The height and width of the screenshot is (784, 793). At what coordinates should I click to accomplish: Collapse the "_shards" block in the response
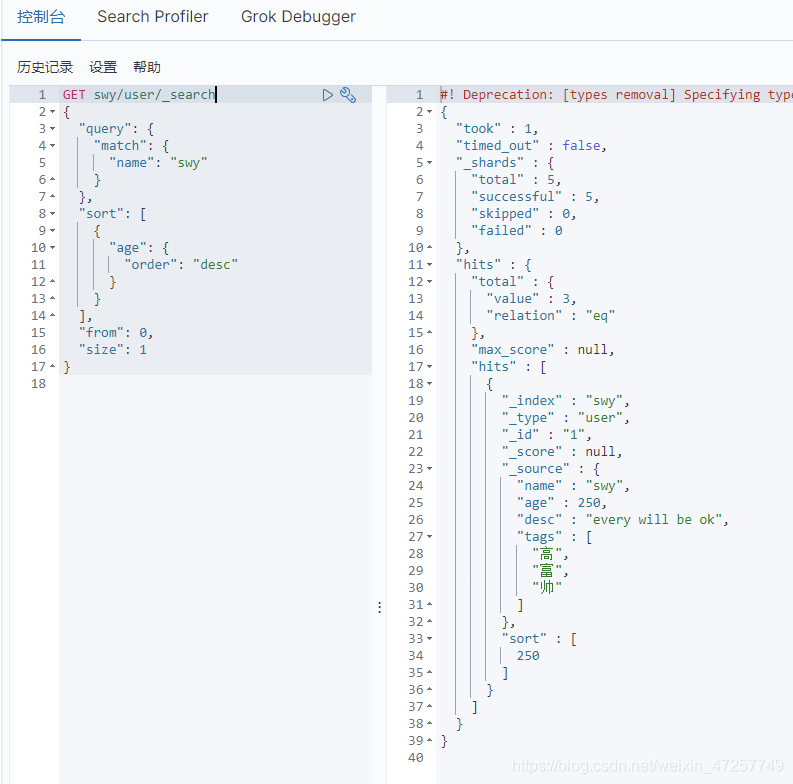click(x=429, y=163)
